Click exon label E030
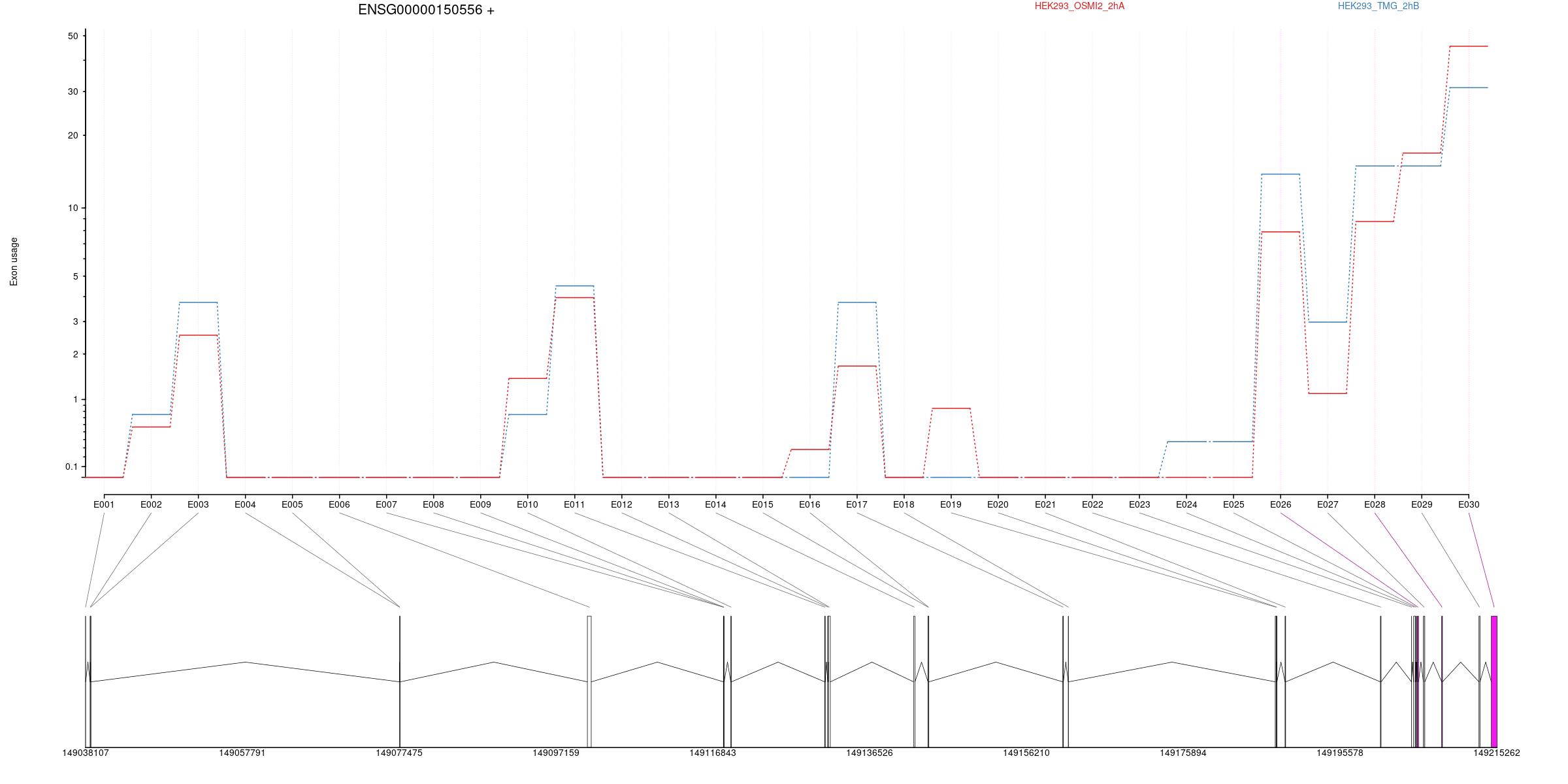 1469,504
